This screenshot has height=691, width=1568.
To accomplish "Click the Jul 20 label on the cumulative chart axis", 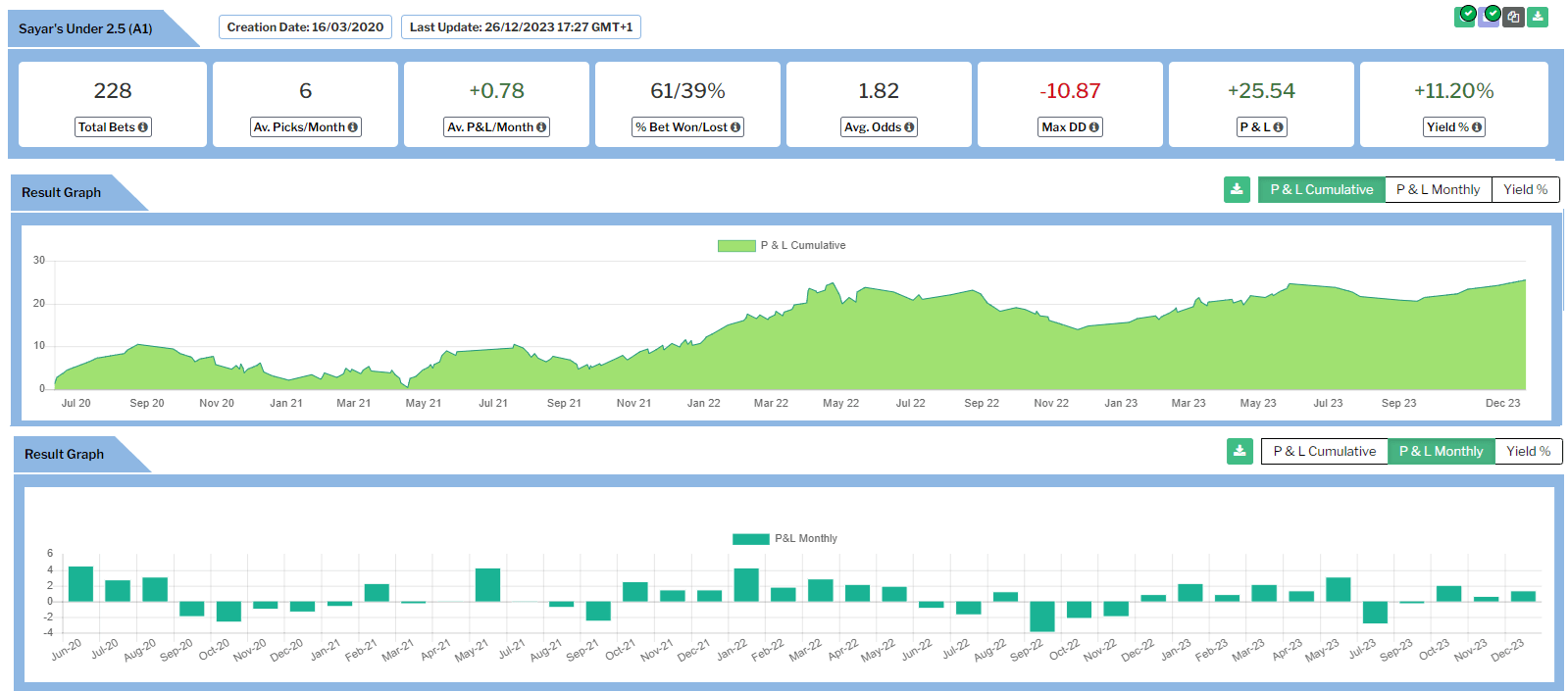I will click(x=76, y=403).
